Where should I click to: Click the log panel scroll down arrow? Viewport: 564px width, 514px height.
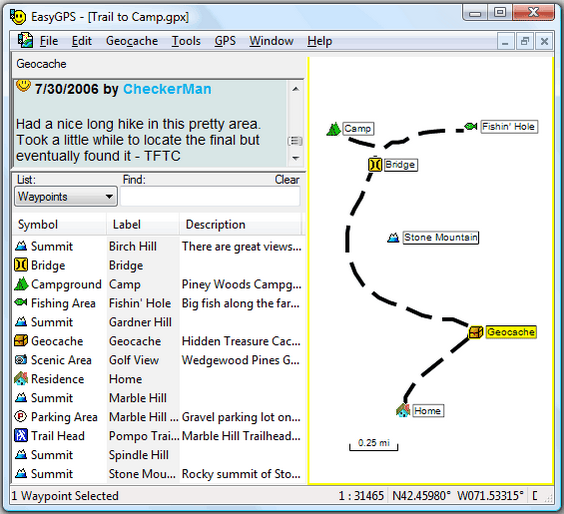click(x=296, y=158)
